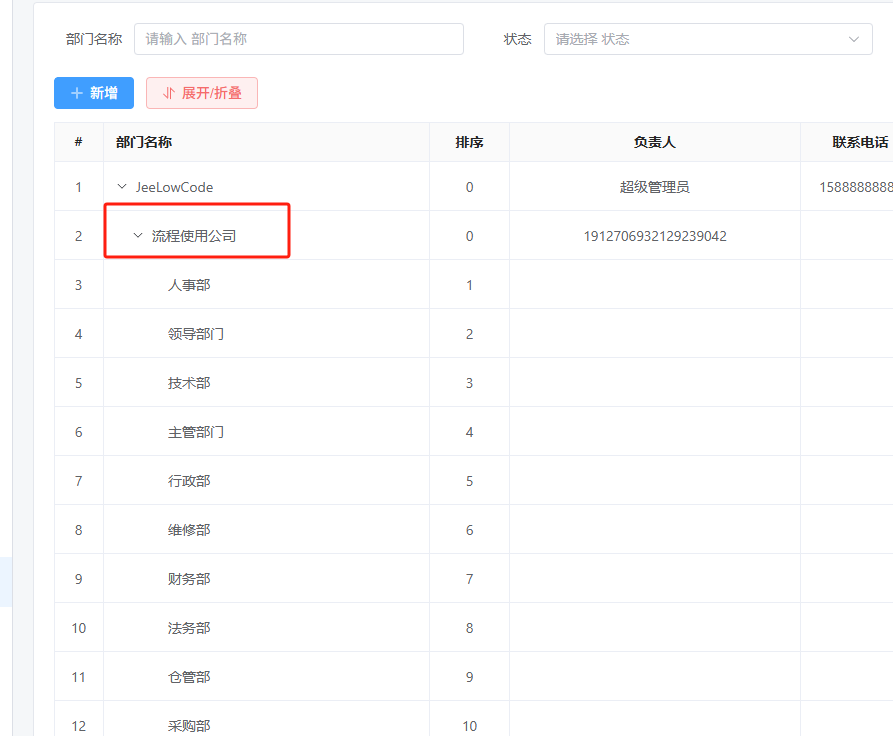Click the sort icon on 展开/折叠 button
Image resolution: width=893 pixels, height=736 pixels.
tap(168, 93)
